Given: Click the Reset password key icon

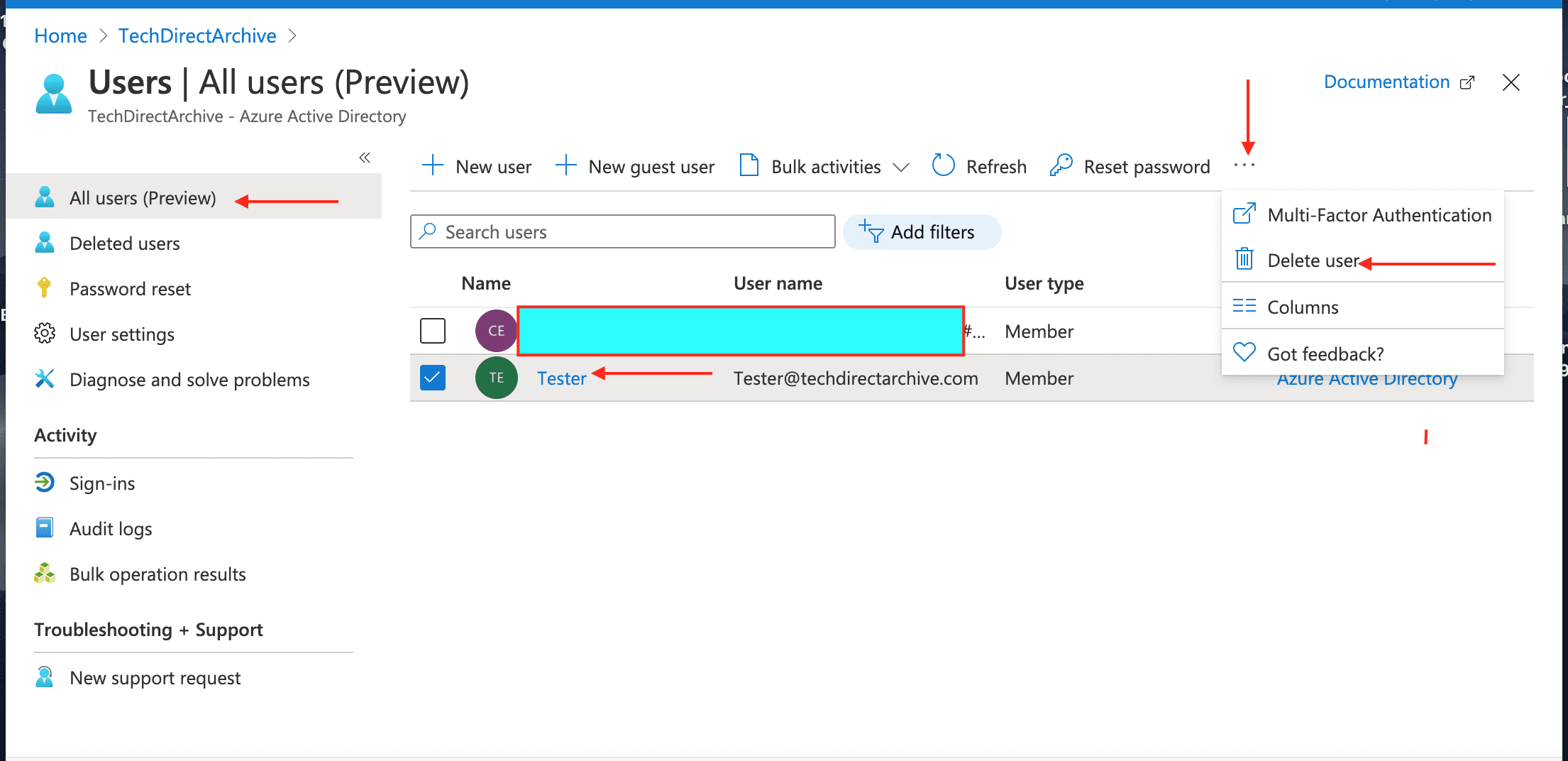Looking at the screenshot, I should 1061,166.
